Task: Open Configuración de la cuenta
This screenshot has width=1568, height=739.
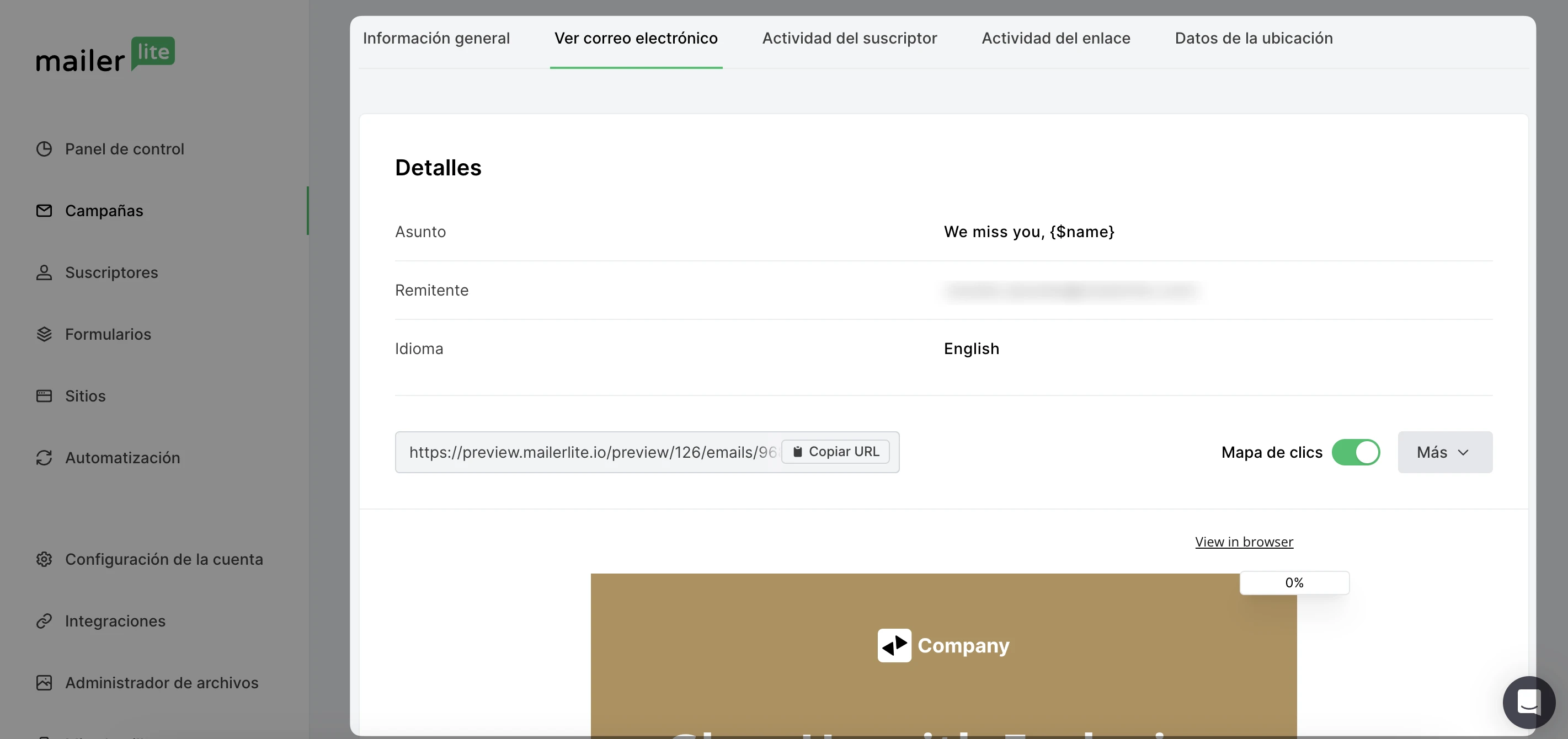Action: pyautogui.click(x=164, y=559)
